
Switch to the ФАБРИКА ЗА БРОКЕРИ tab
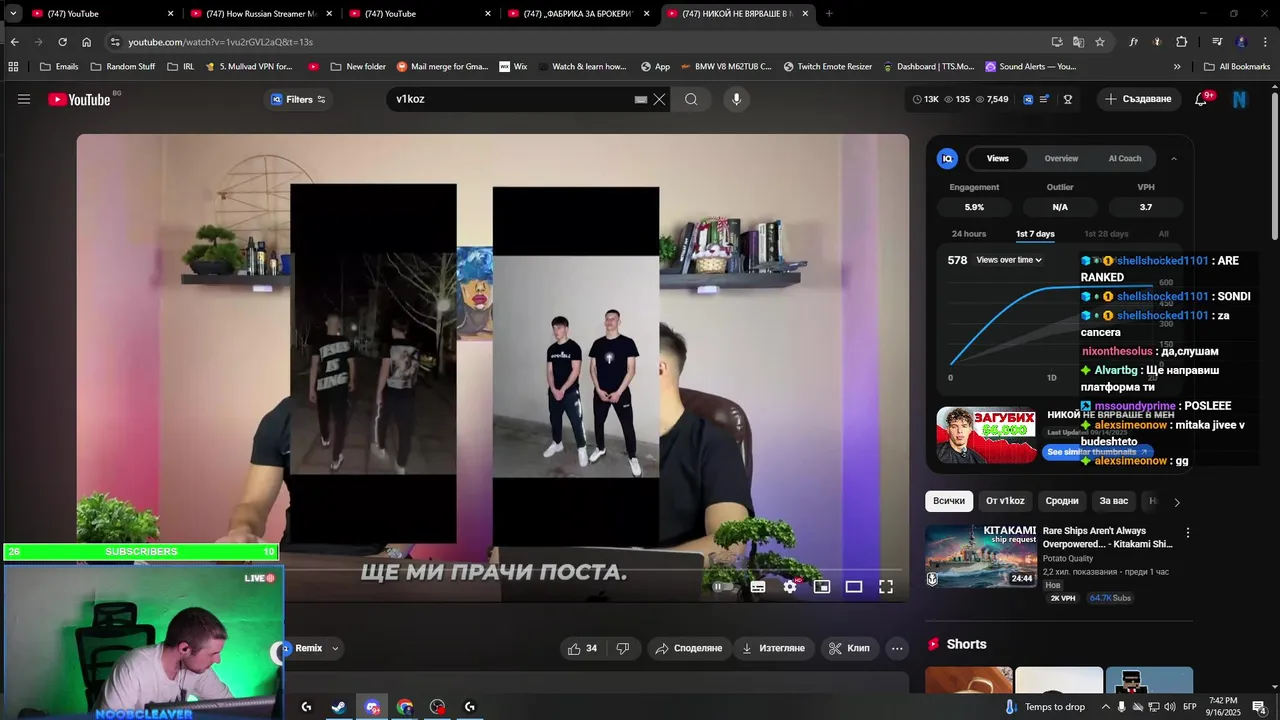(x=580, y=14)
